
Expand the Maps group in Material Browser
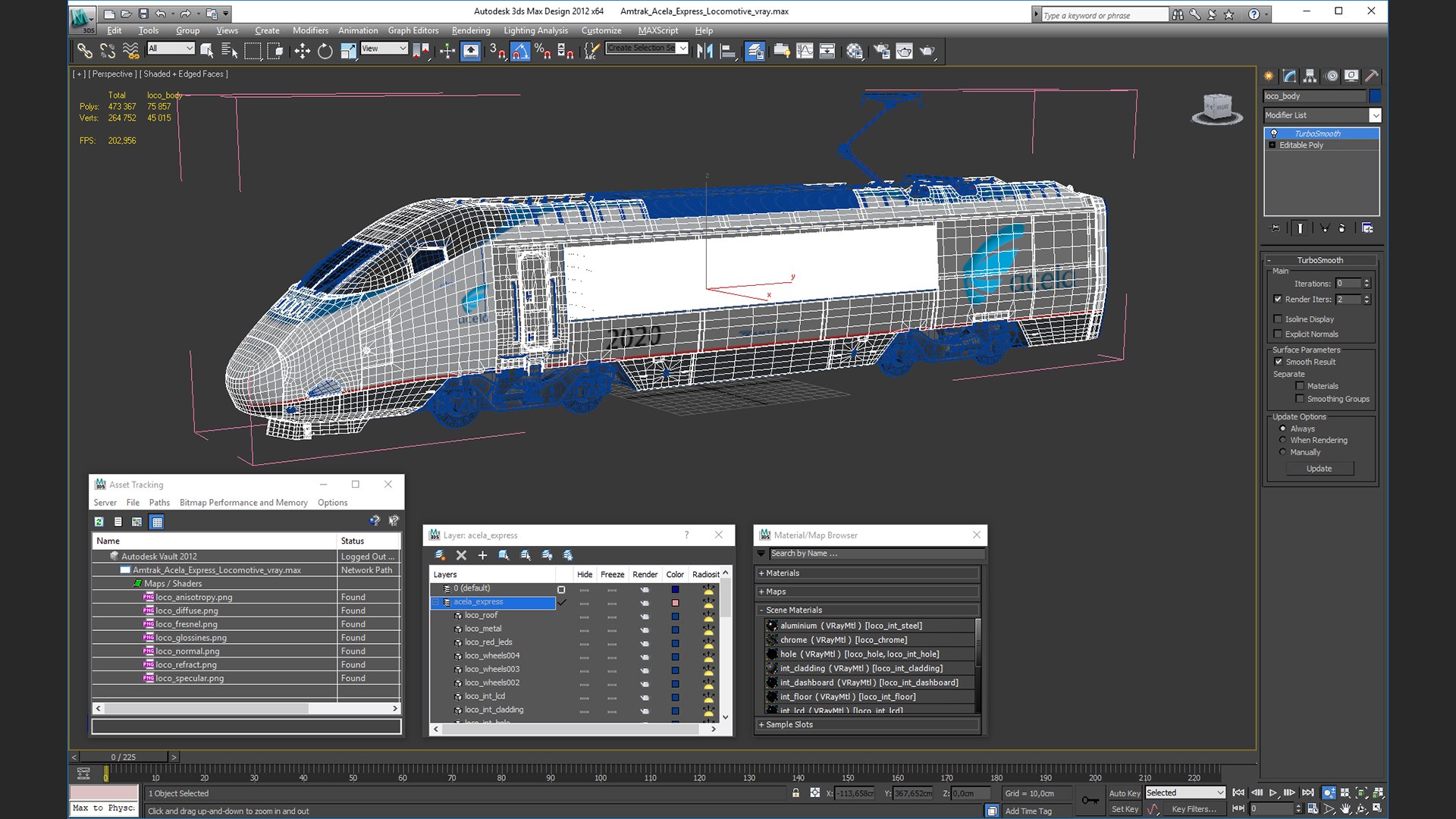tap(868, 591)
